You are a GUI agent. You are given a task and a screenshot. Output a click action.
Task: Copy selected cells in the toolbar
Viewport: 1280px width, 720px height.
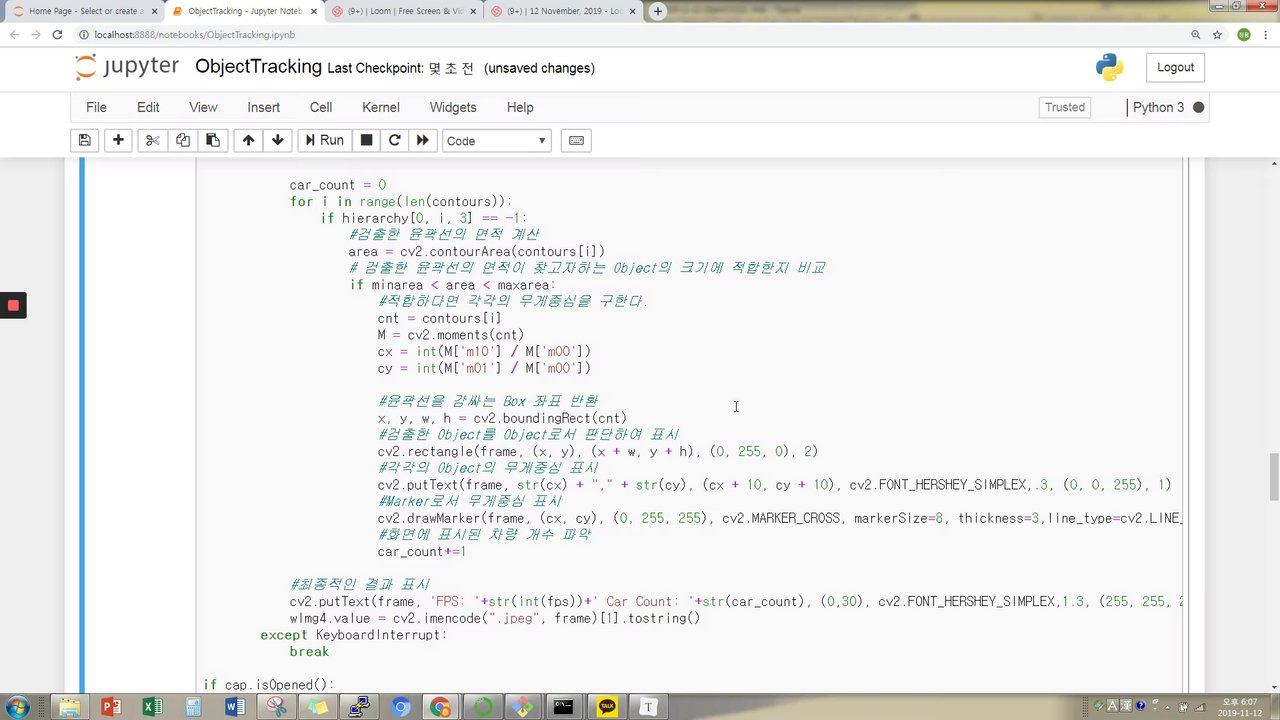[x=183, y=141]
